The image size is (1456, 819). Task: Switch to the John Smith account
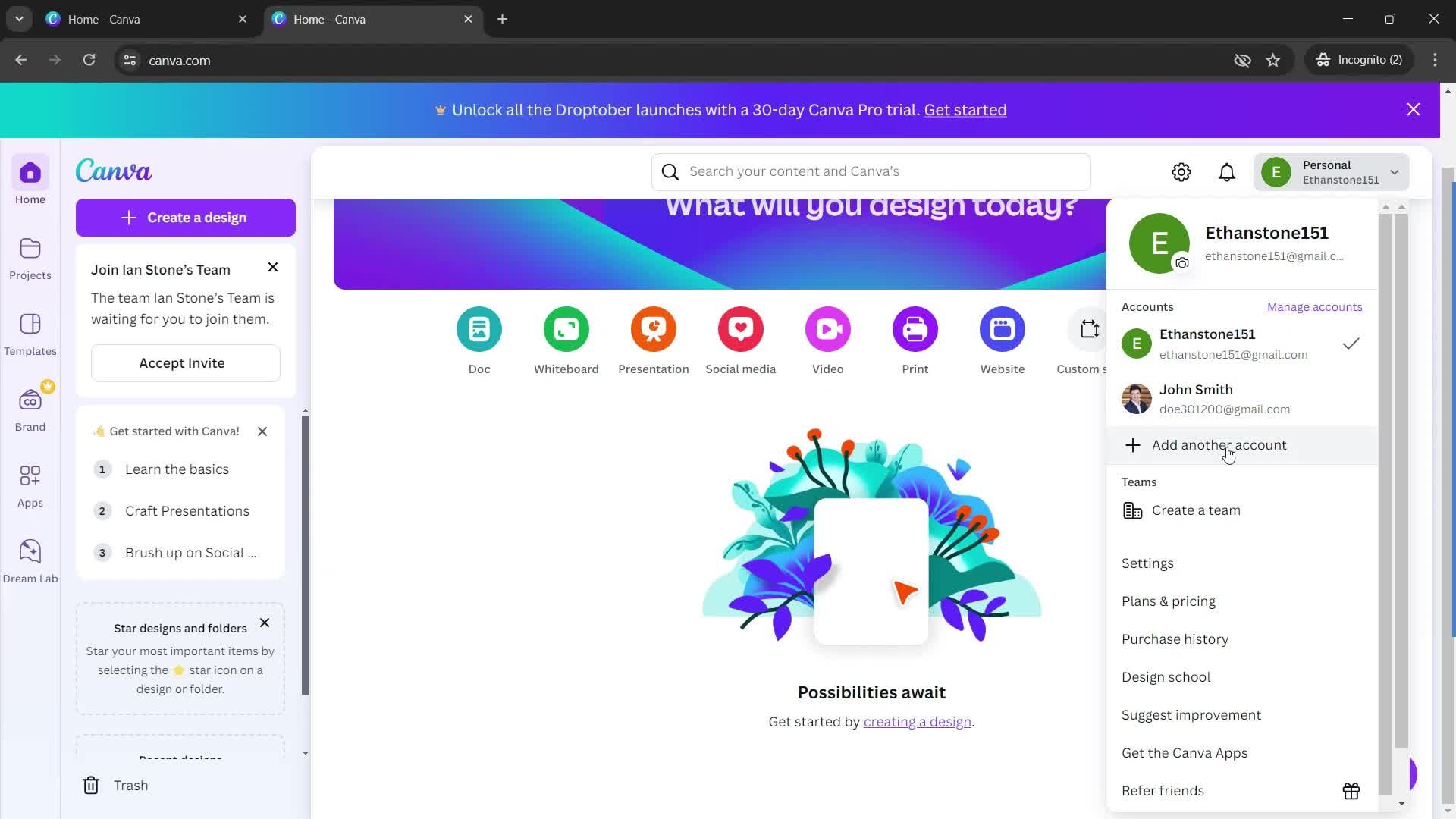[1241, 399]
